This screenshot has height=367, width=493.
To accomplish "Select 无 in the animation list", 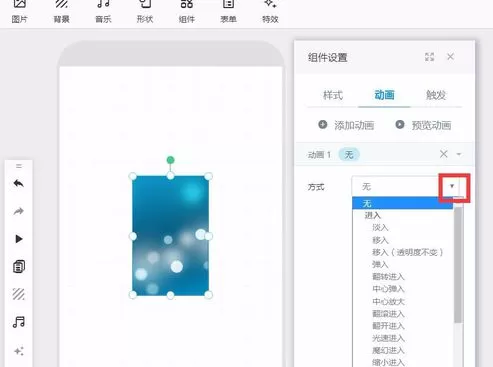I will [403, 203].
